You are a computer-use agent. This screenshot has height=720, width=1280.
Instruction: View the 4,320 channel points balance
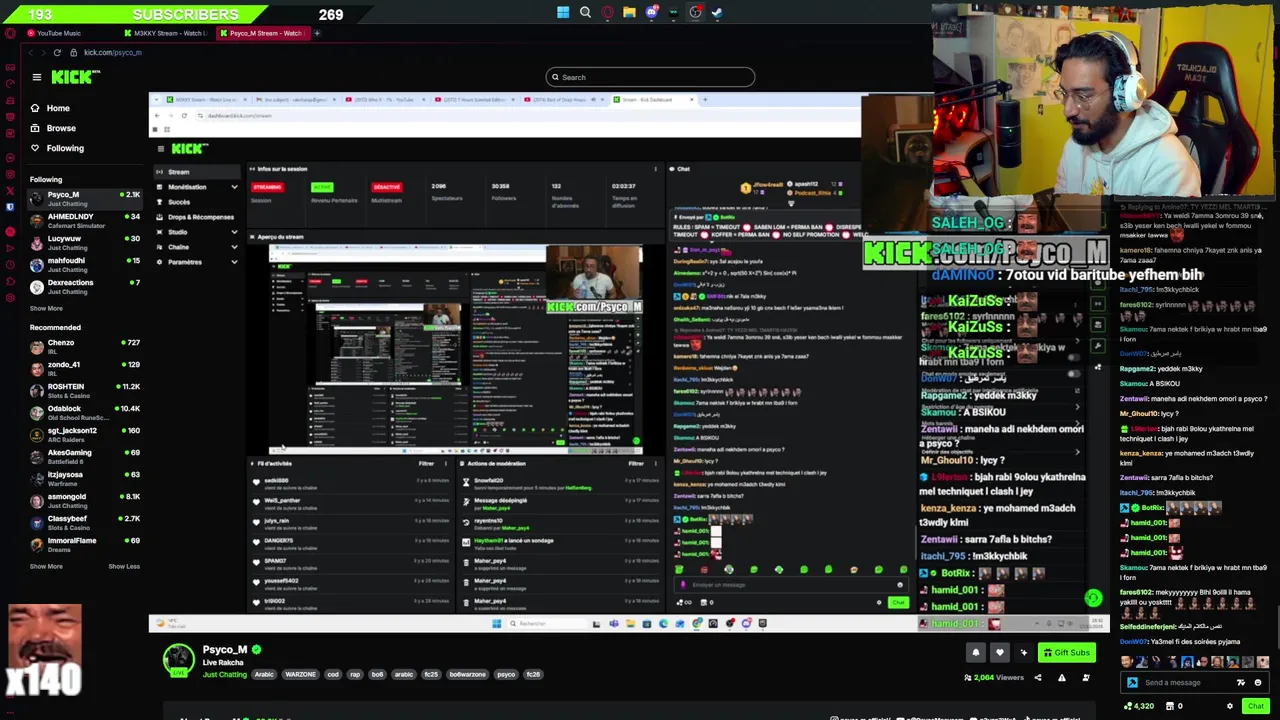pos(1139,706)
